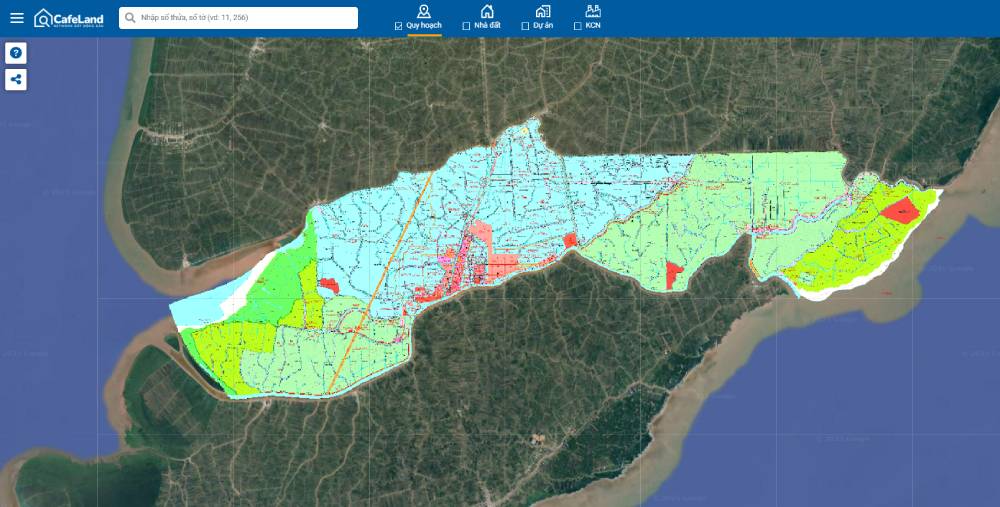Switch to the Nhà đất tab label
The image size is (1000, 507).
click(488, 25)
